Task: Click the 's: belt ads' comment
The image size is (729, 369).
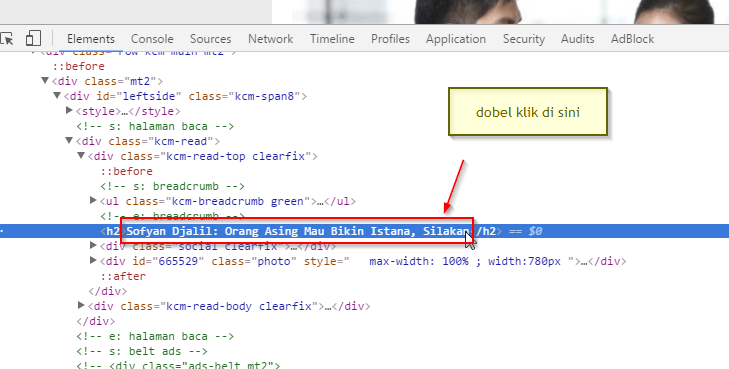Action: 142,351
